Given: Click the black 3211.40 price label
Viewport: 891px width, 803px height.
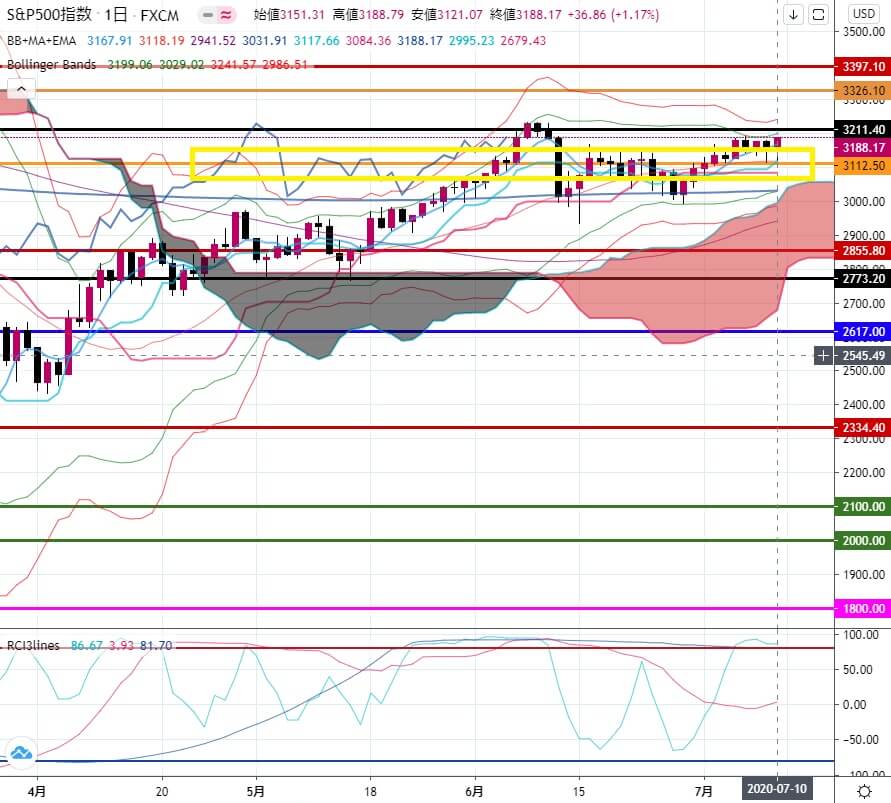Looking at the screenshot, I should pos(863,130).
